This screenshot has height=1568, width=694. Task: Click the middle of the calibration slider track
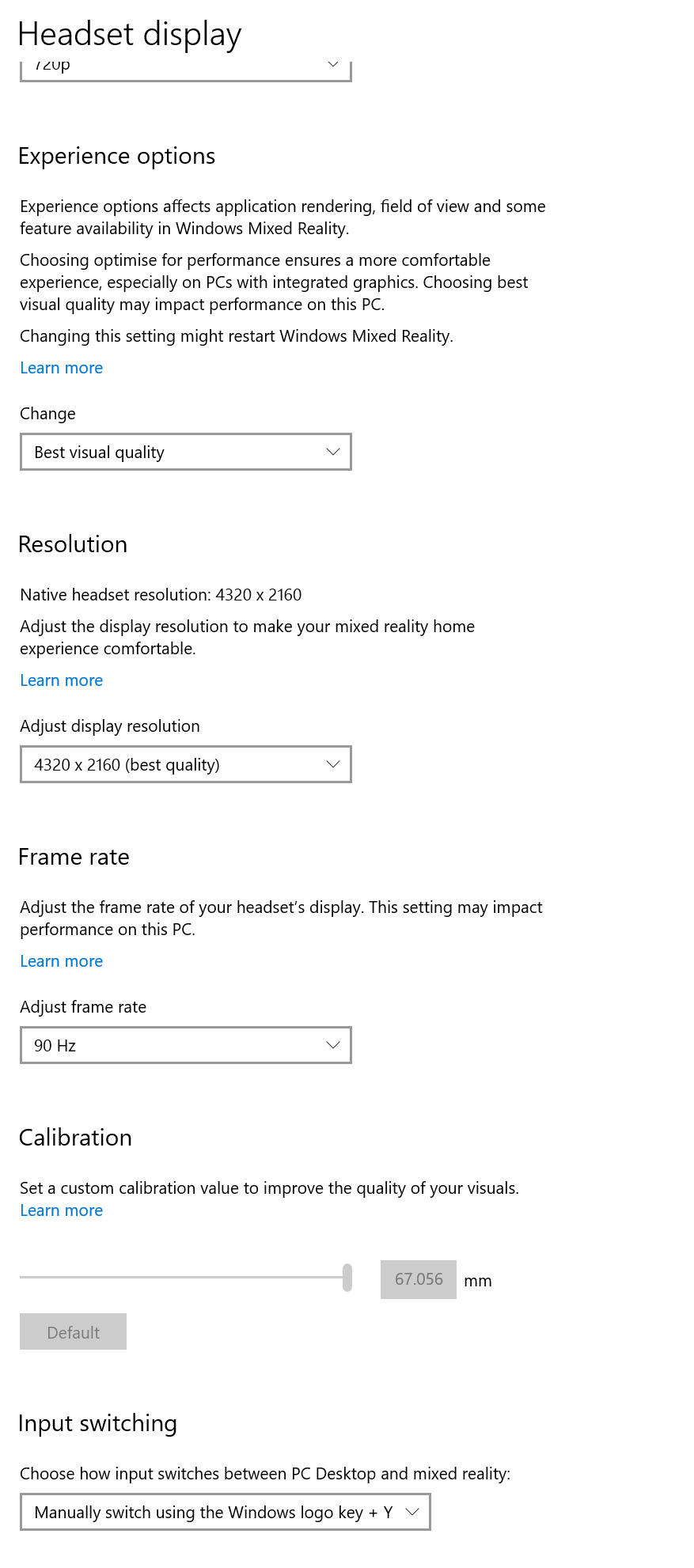pos(182,1277)
